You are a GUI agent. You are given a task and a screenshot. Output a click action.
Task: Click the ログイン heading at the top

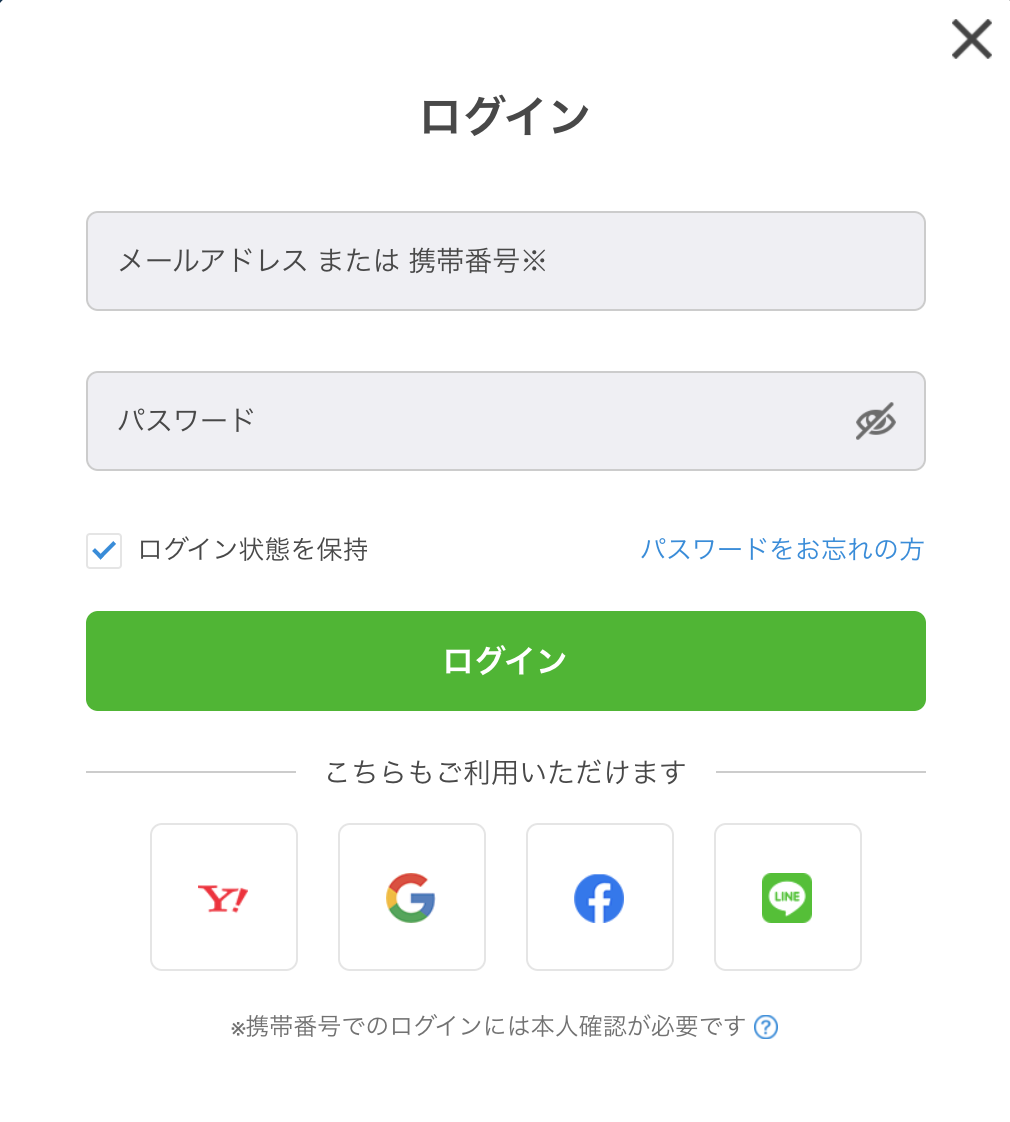(x=505, y=117)
